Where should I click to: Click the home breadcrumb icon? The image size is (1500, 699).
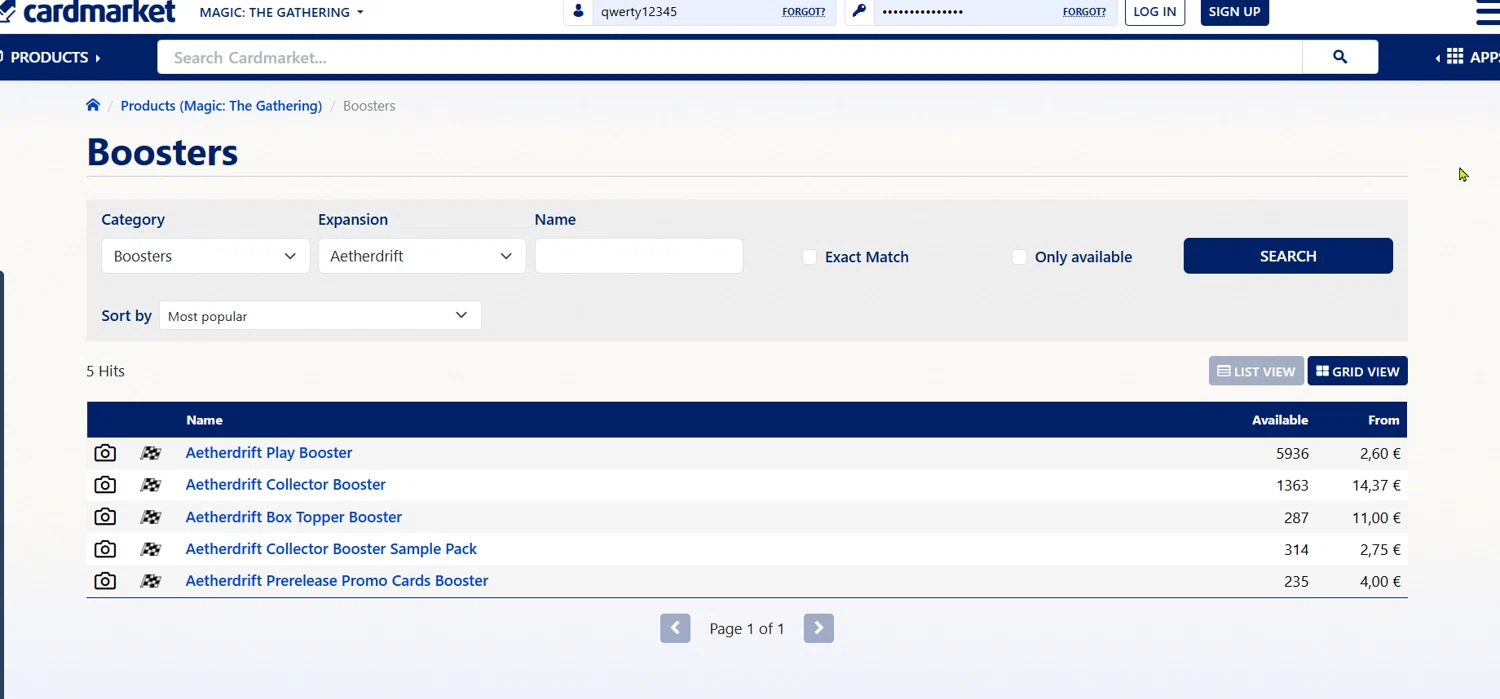pos(93,105)
